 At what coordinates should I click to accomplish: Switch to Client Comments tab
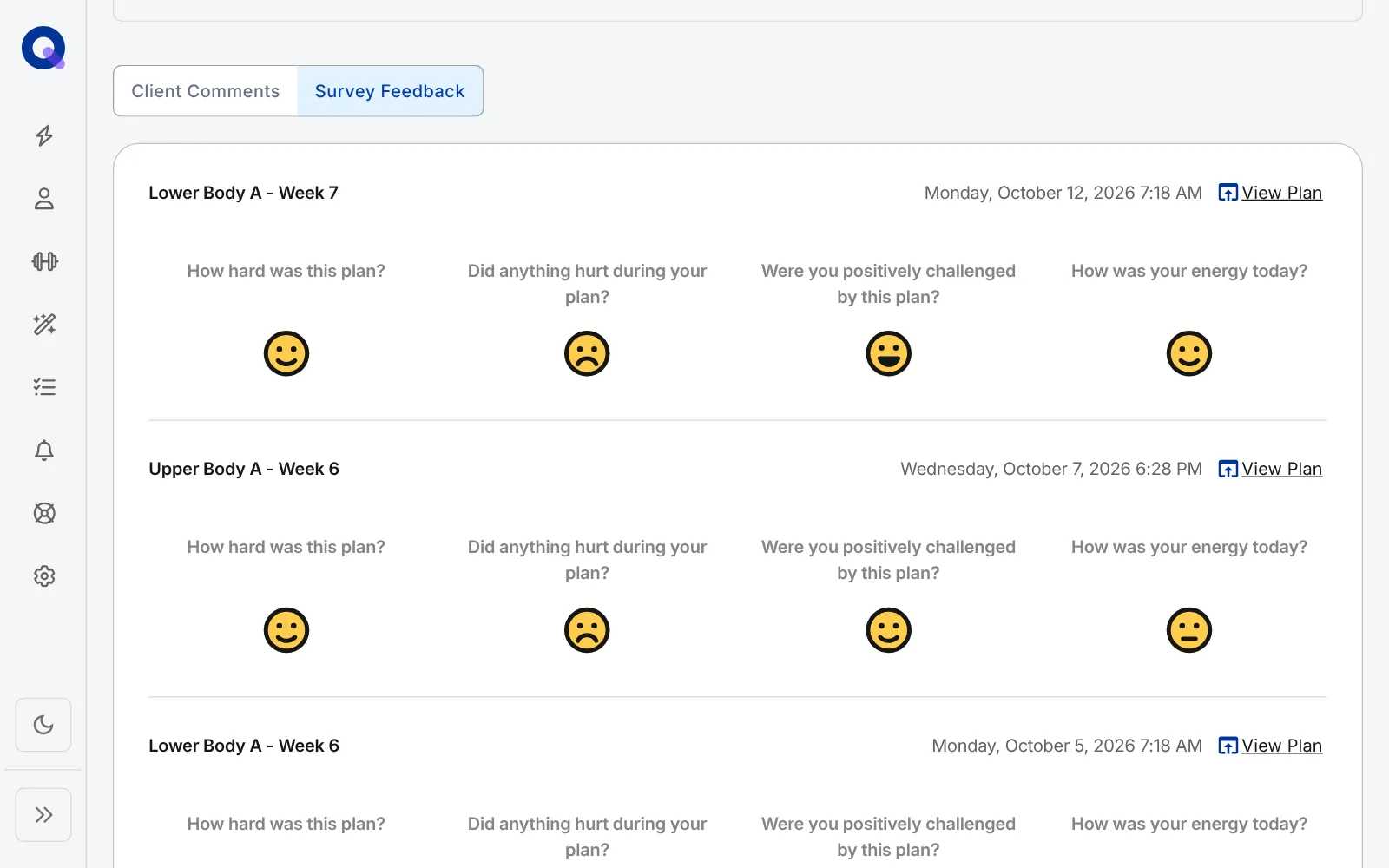(206, 91)
